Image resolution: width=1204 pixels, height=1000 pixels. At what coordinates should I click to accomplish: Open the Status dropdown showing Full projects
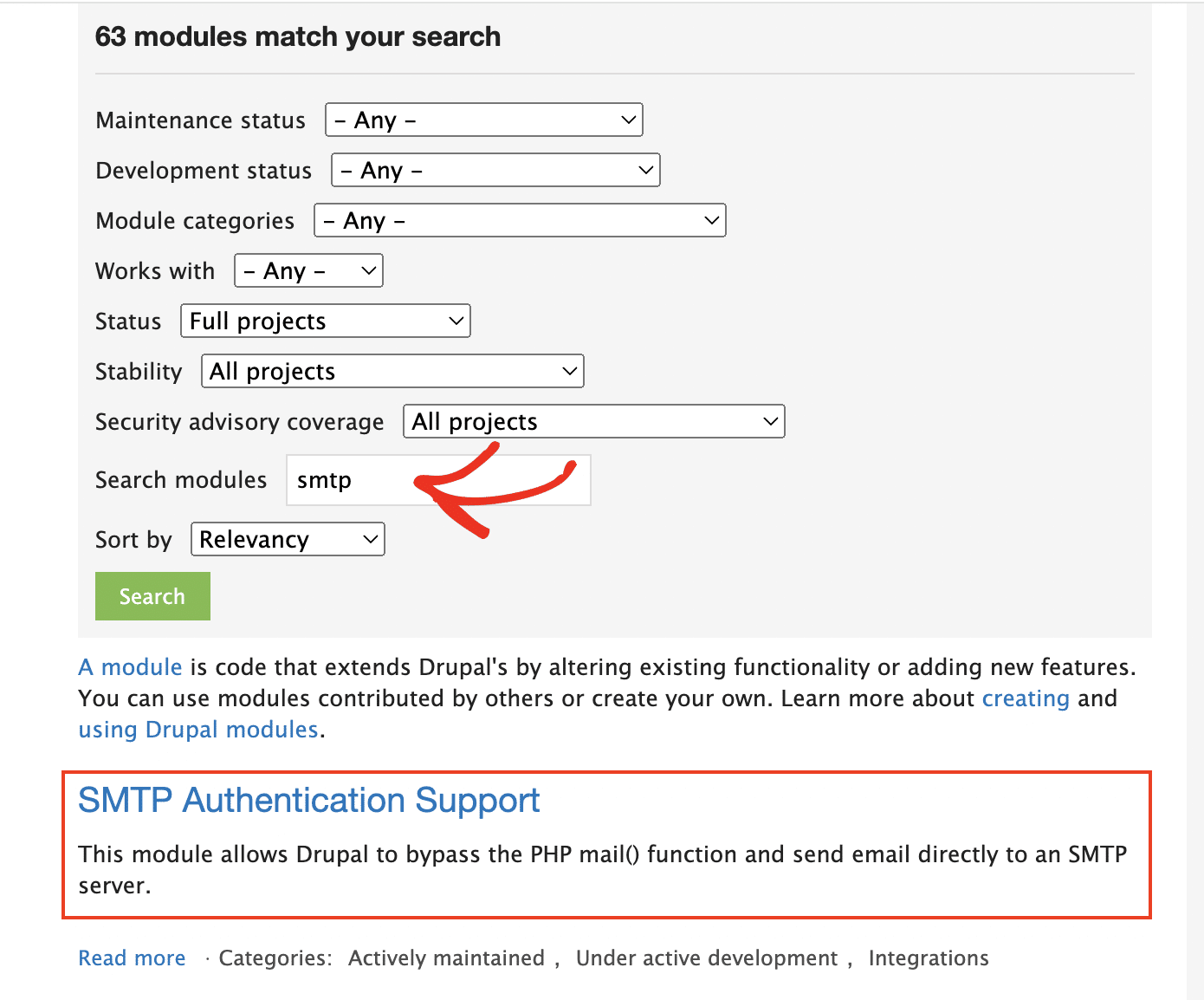pyautogui.click(x=325, y=321)
